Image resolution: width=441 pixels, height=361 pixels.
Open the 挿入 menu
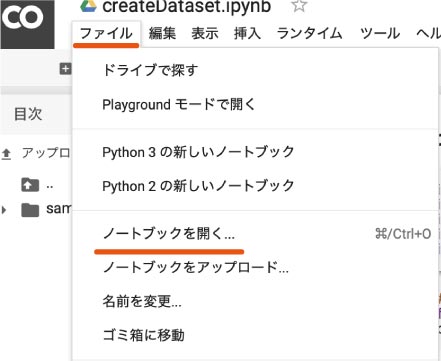point(247,33)
